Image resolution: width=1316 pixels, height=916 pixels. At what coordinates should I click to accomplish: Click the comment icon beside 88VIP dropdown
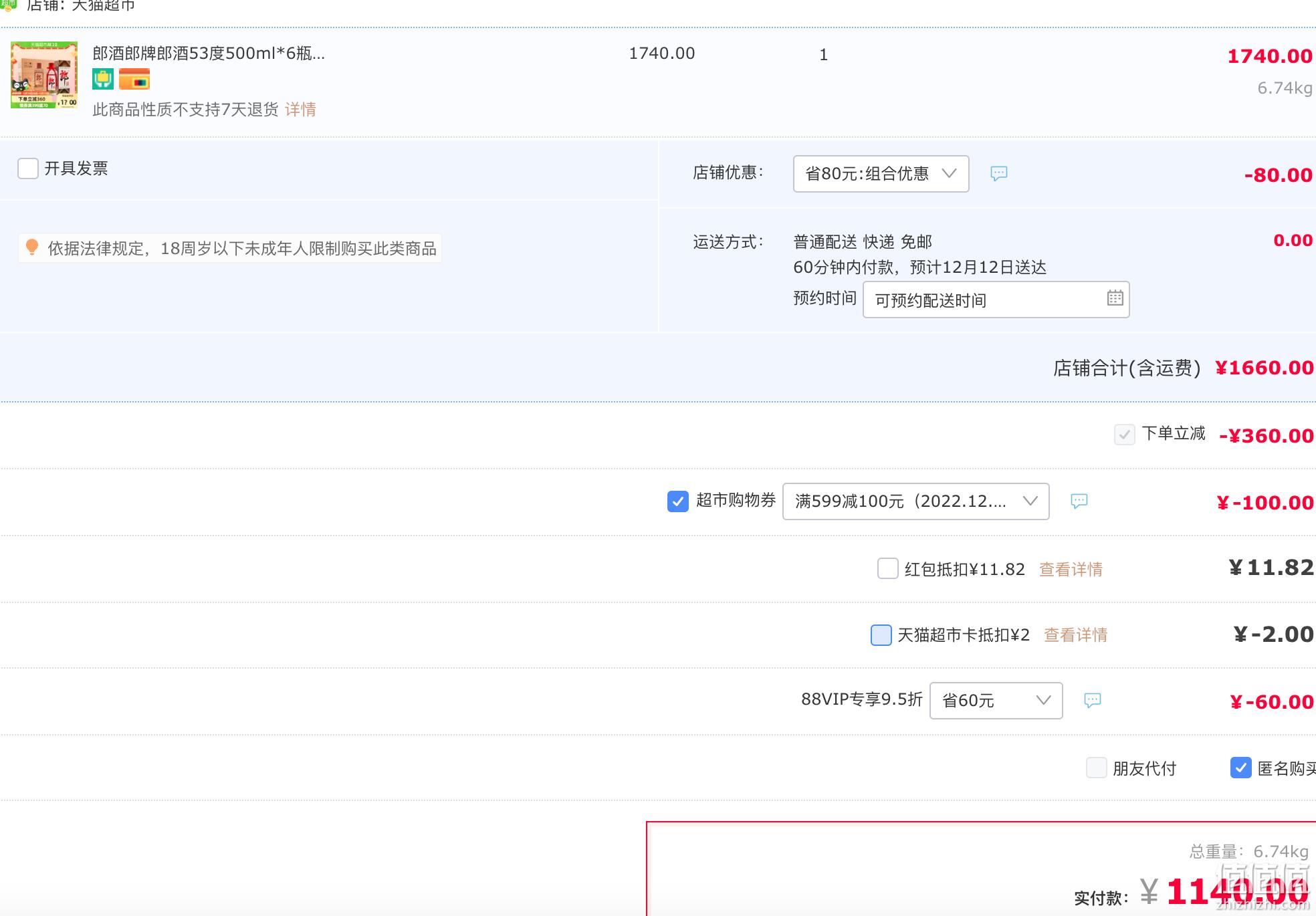1092,701
